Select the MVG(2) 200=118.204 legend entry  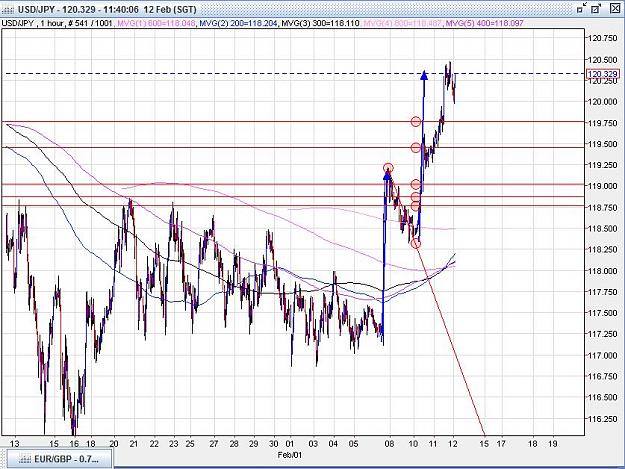[x=238, y=24]
